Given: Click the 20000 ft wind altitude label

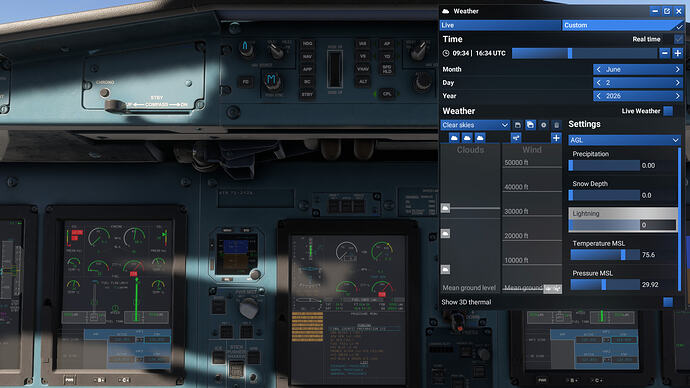Looking at the screenshot, I should tap(516, 236).
